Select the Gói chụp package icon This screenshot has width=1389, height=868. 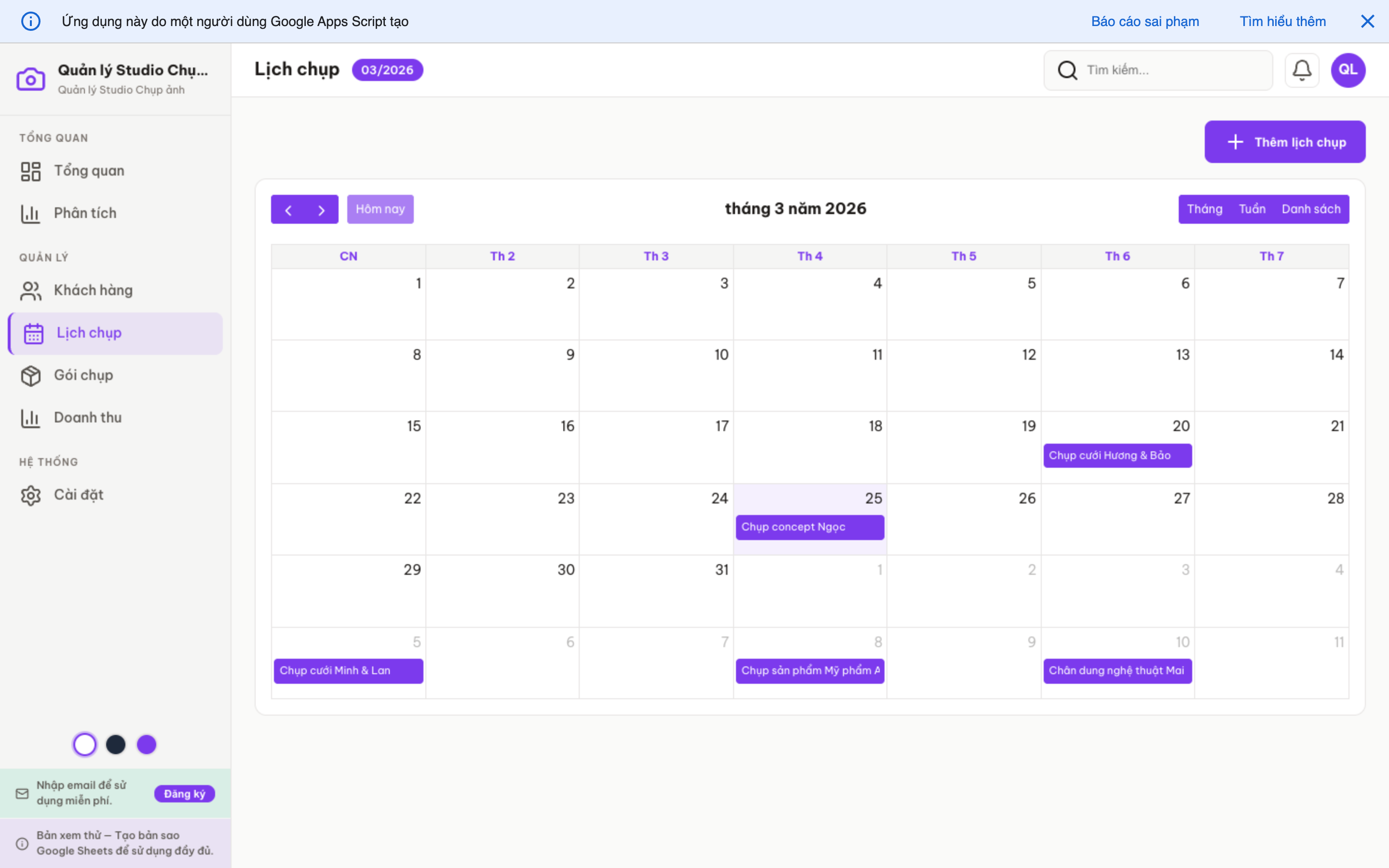tap(30, 376)
